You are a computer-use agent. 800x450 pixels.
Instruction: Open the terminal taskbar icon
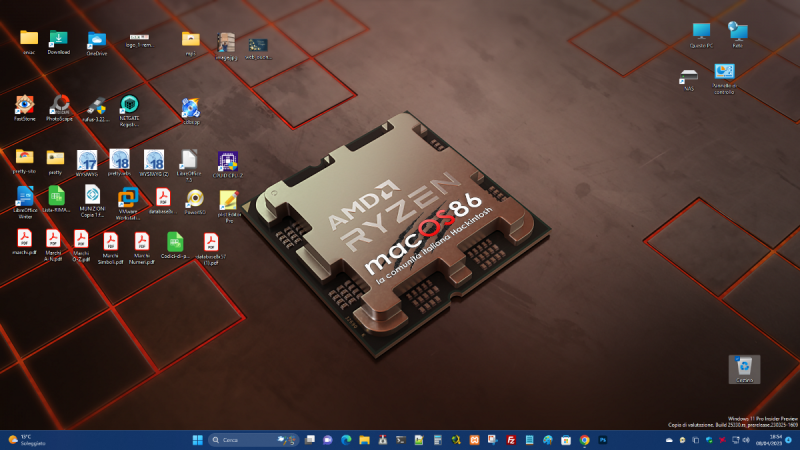(401, 440)
